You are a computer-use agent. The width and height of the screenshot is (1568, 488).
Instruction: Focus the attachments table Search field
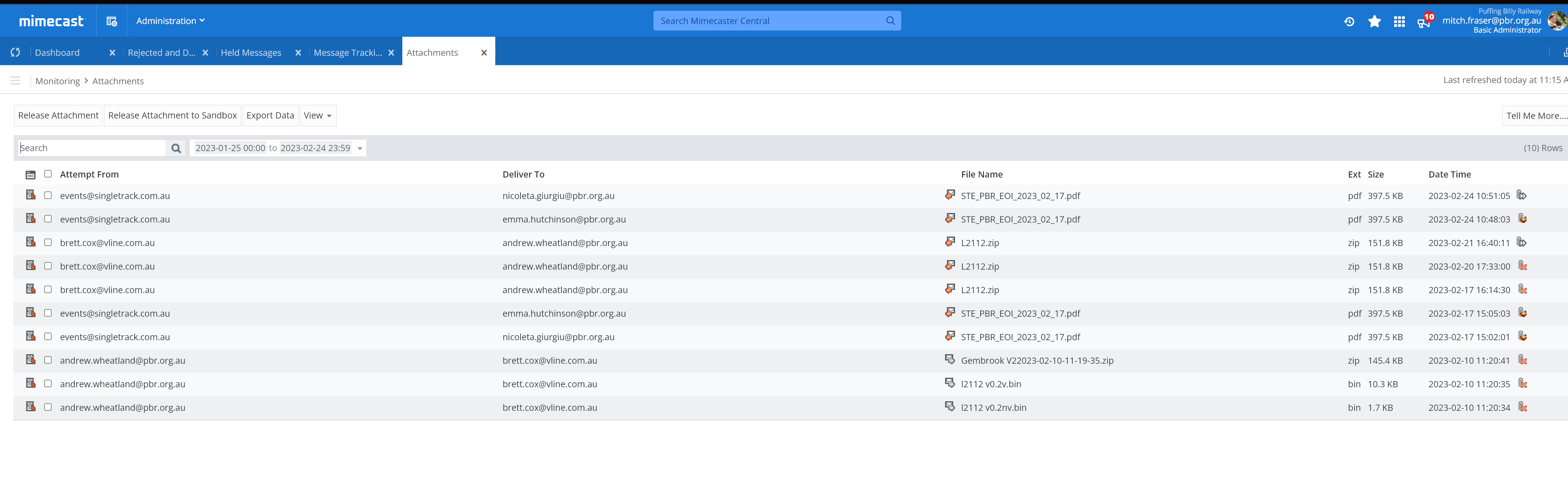click(91, 148)
